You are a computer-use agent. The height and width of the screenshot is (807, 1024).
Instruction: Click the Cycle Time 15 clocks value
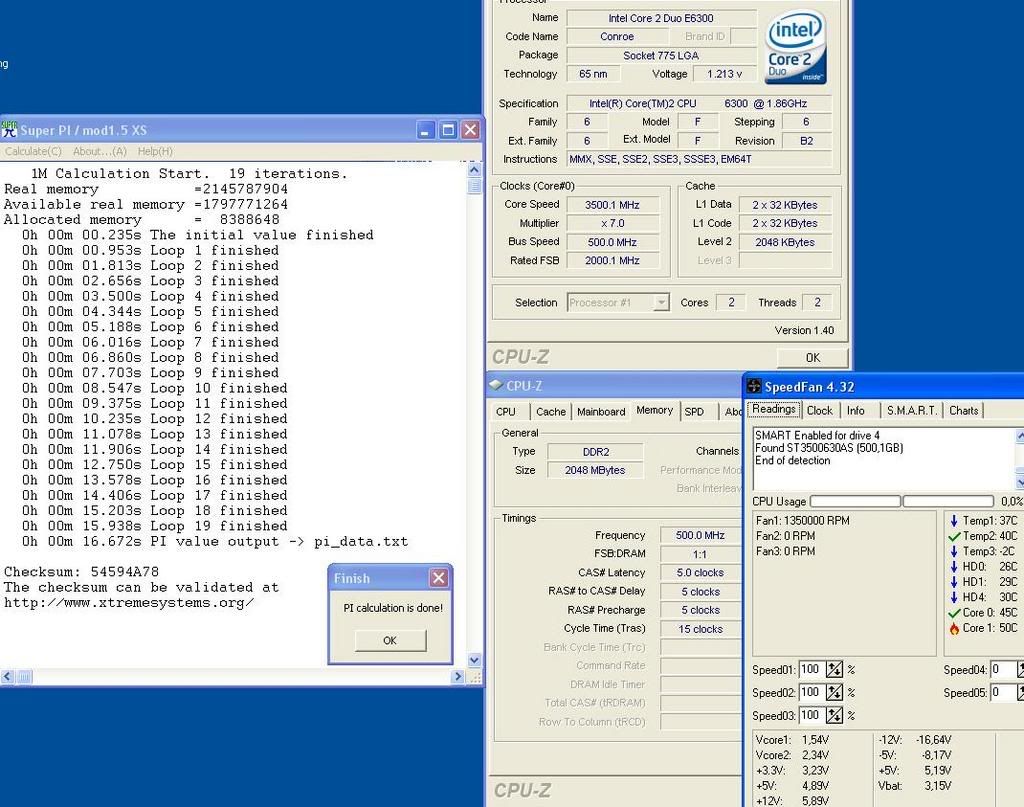[700, 629]
